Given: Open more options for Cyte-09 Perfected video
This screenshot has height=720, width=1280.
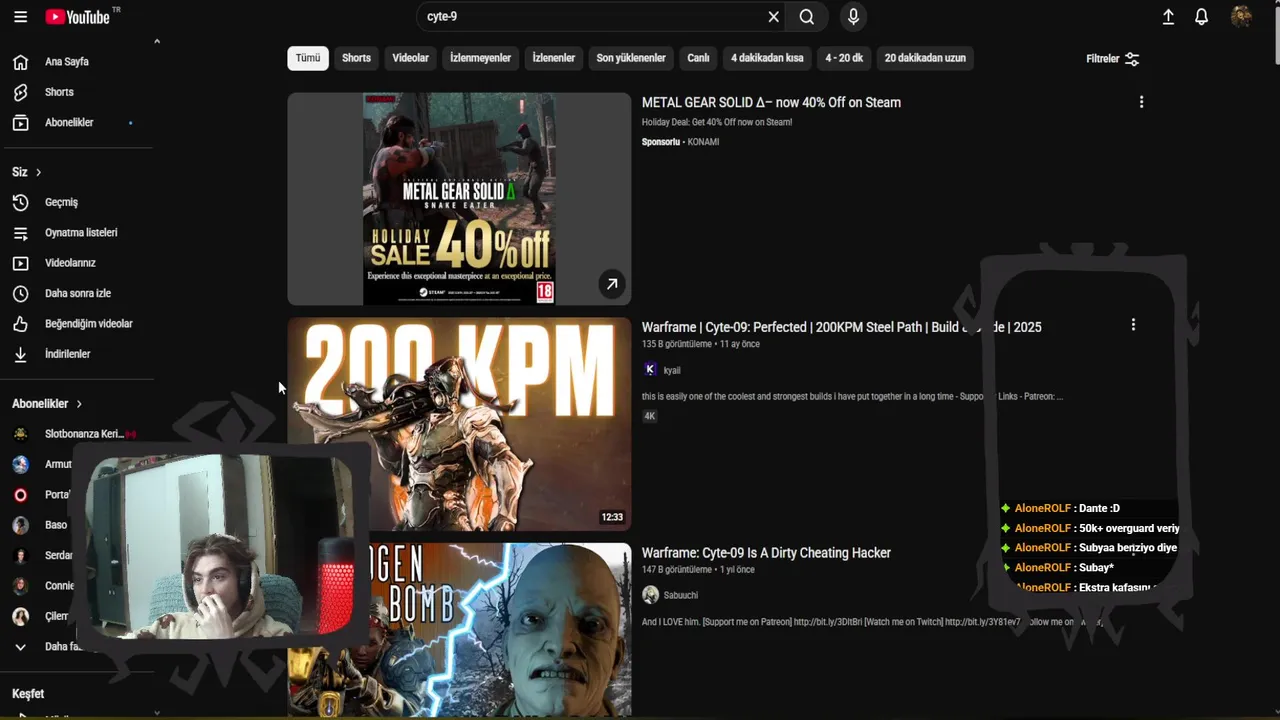Looking at the screenshot, I should [1133, 325].
